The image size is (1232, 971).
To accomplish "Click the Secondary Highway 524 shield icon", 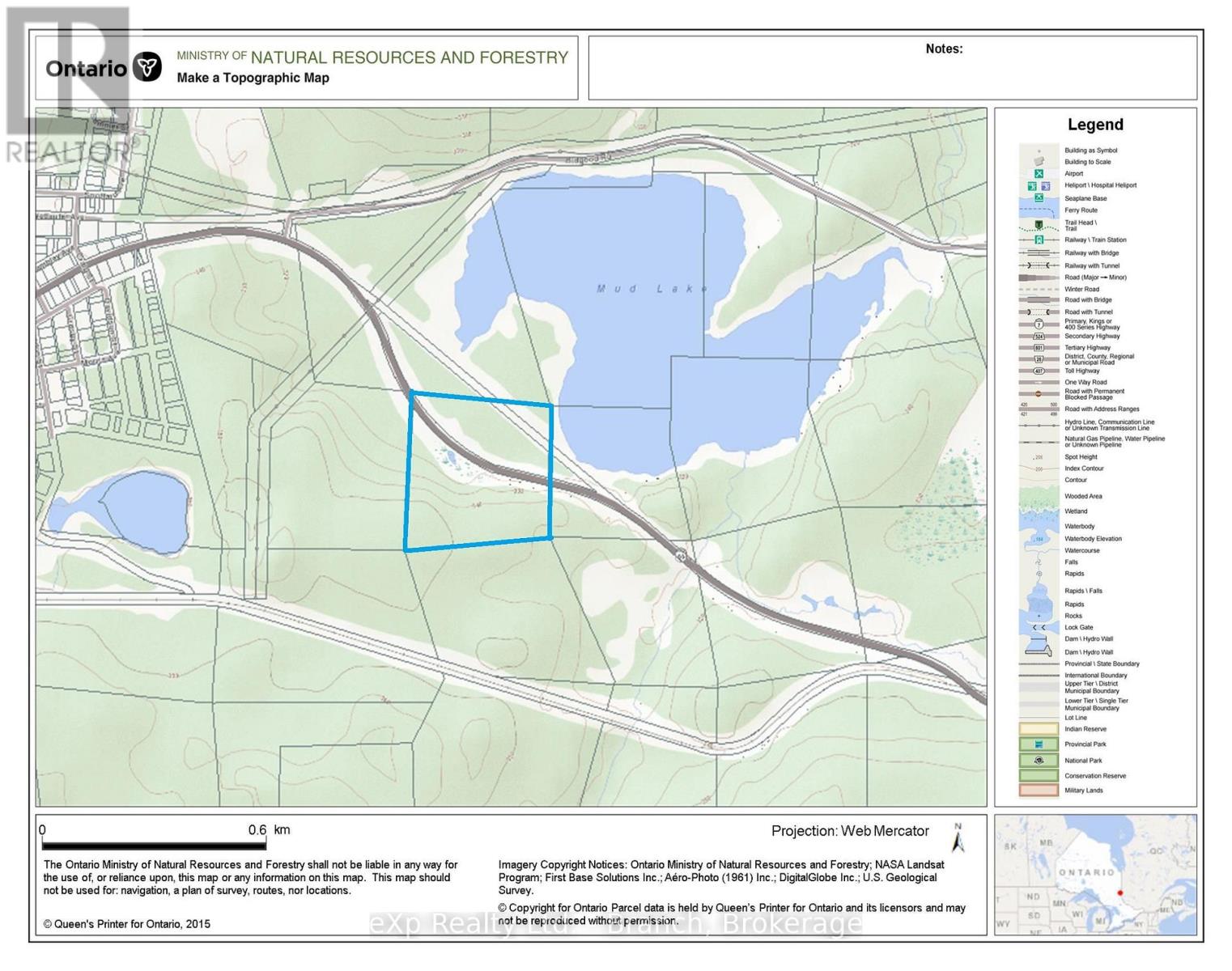I will pyautogui.click(x=1039, y=336).
